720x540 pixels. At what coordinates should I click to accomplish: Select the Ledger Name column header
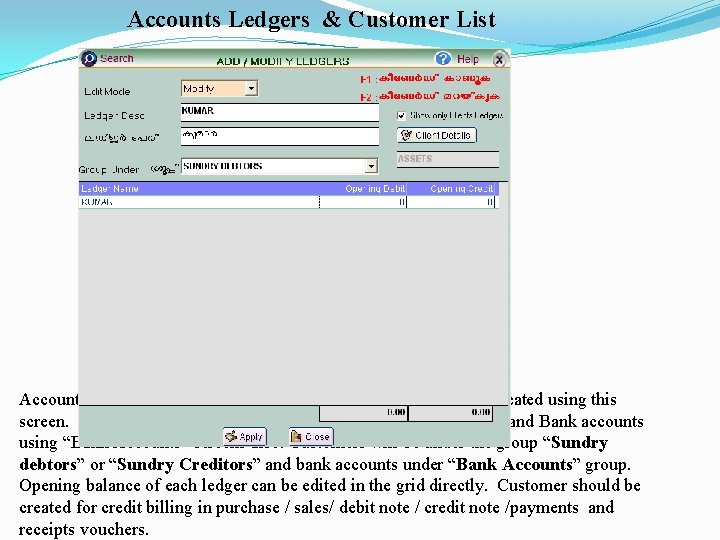(x=198, y=189)
